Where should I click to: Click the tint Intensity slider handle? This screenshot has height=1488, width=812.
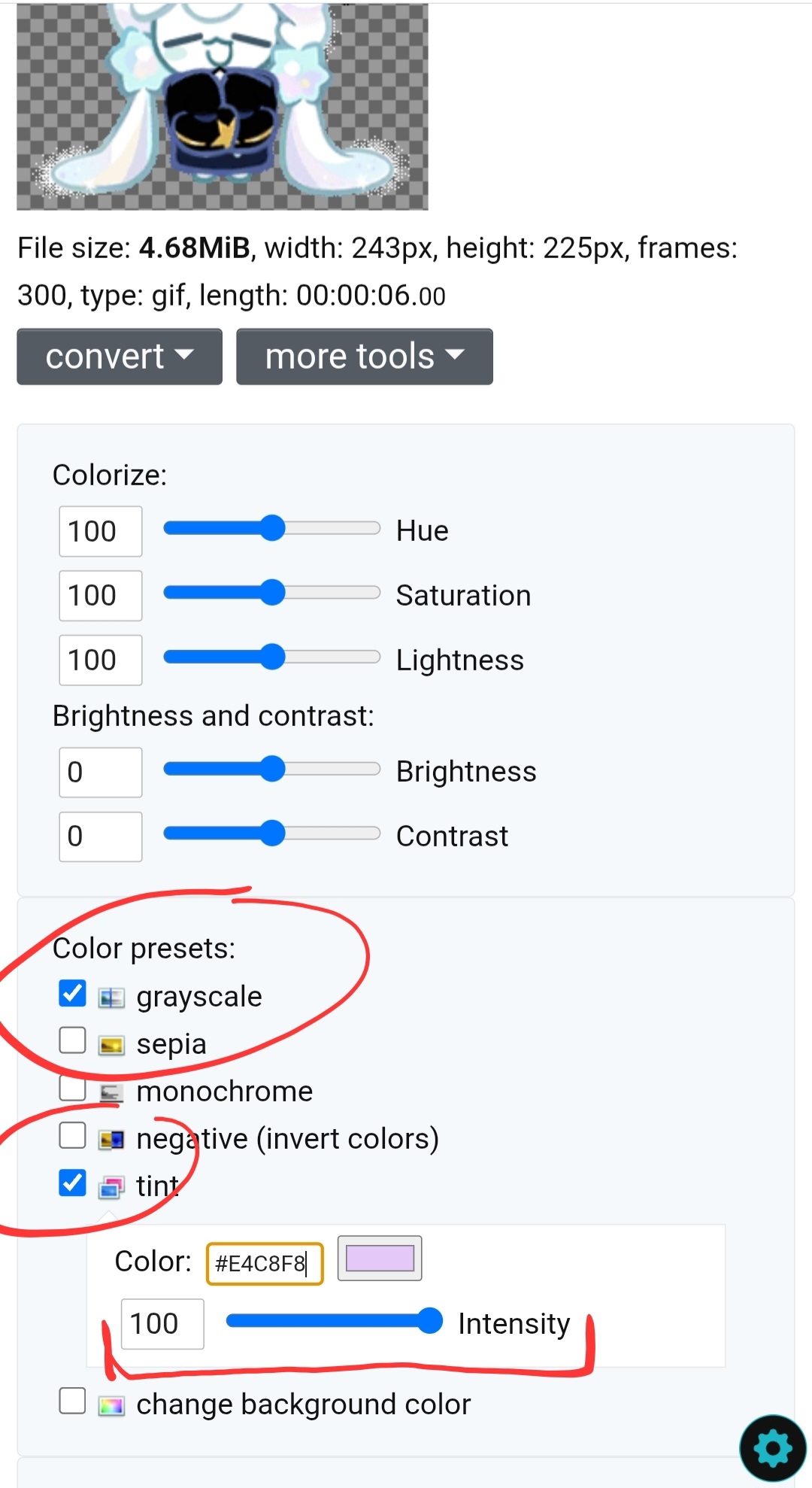(429, 1321)
